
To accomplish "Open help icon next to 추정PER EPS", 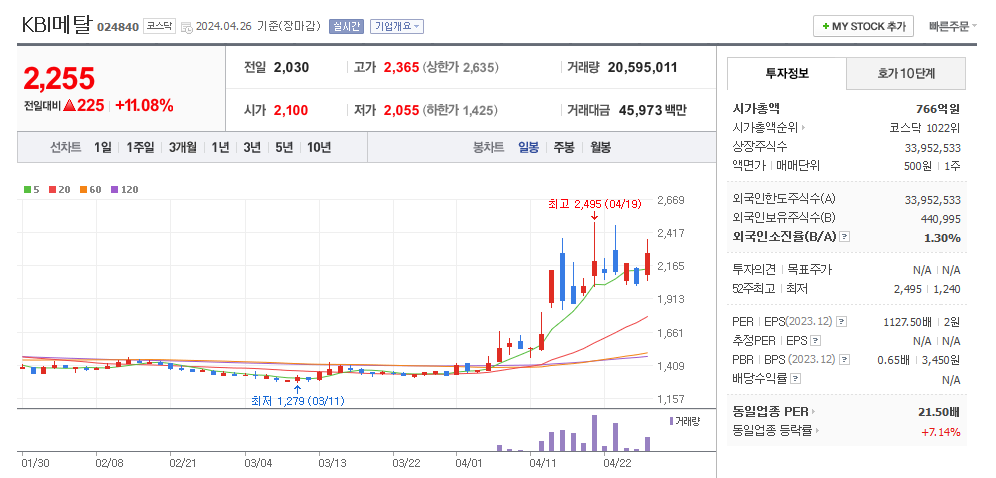I will coord(816,340).
